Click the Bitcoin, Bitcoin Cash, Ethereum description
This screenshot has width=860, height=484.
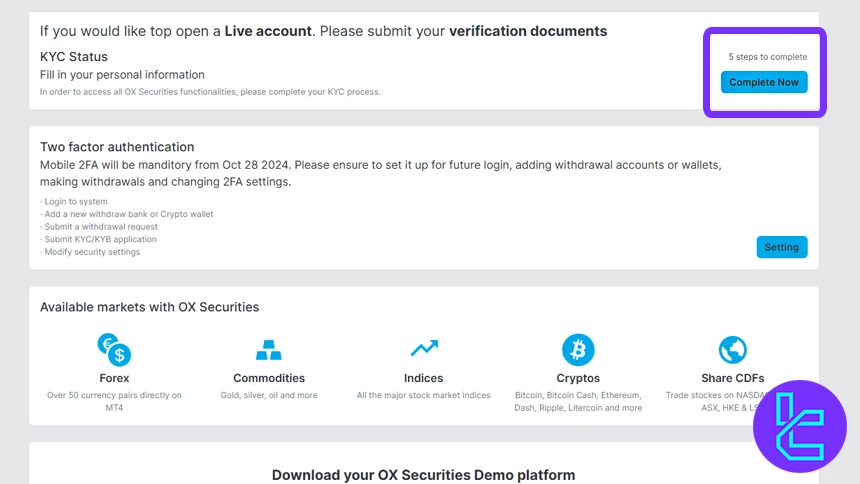pyautogui.click(x=578, y=401)
